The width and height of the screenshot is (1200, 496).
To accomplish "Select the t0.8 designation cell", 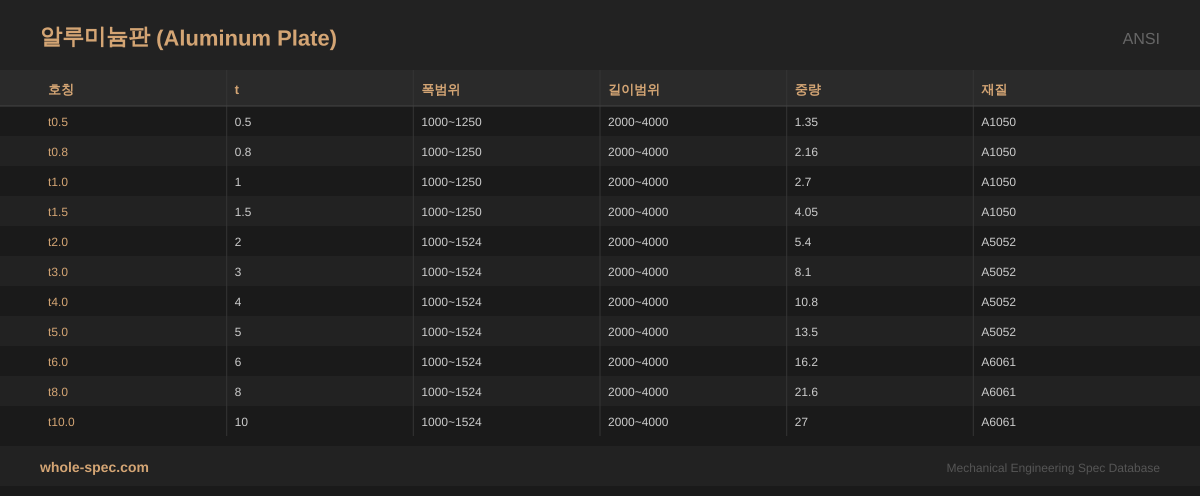I will coord(58,152).
